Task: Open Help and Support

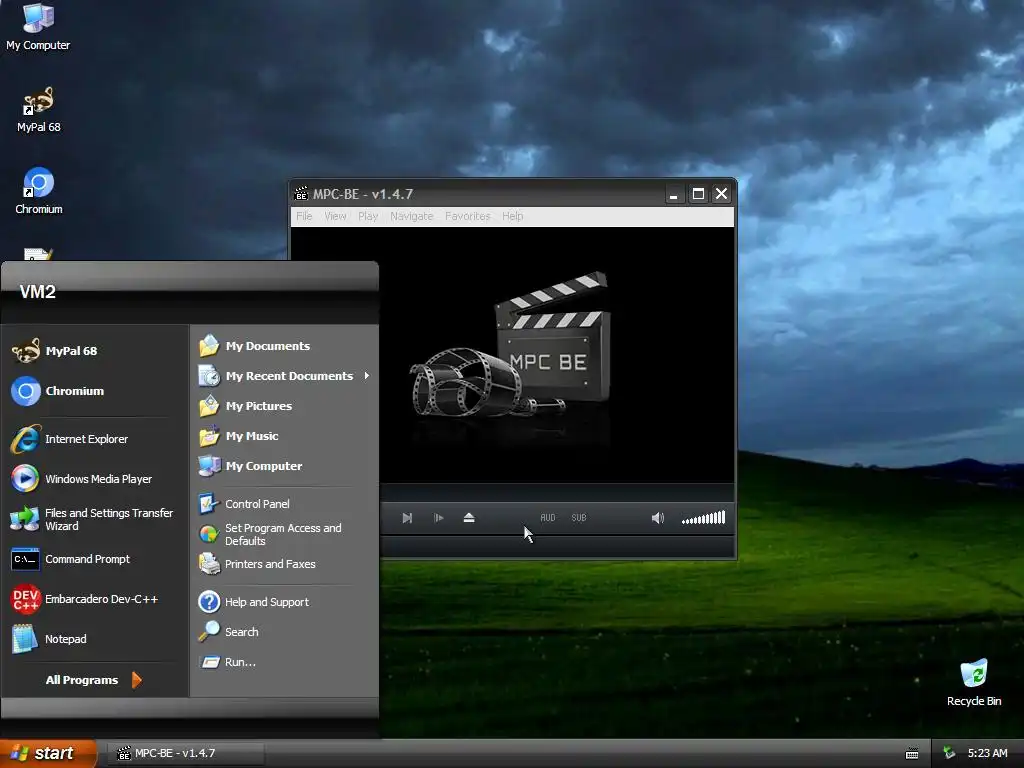Action: coord(285,601)
